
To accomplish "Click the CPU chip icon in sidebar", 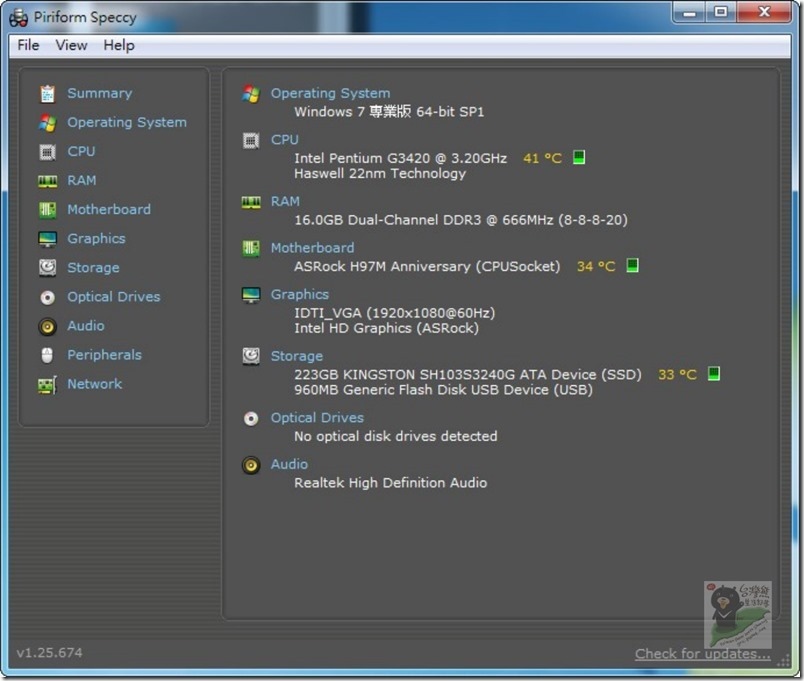I will click(47, 152).
